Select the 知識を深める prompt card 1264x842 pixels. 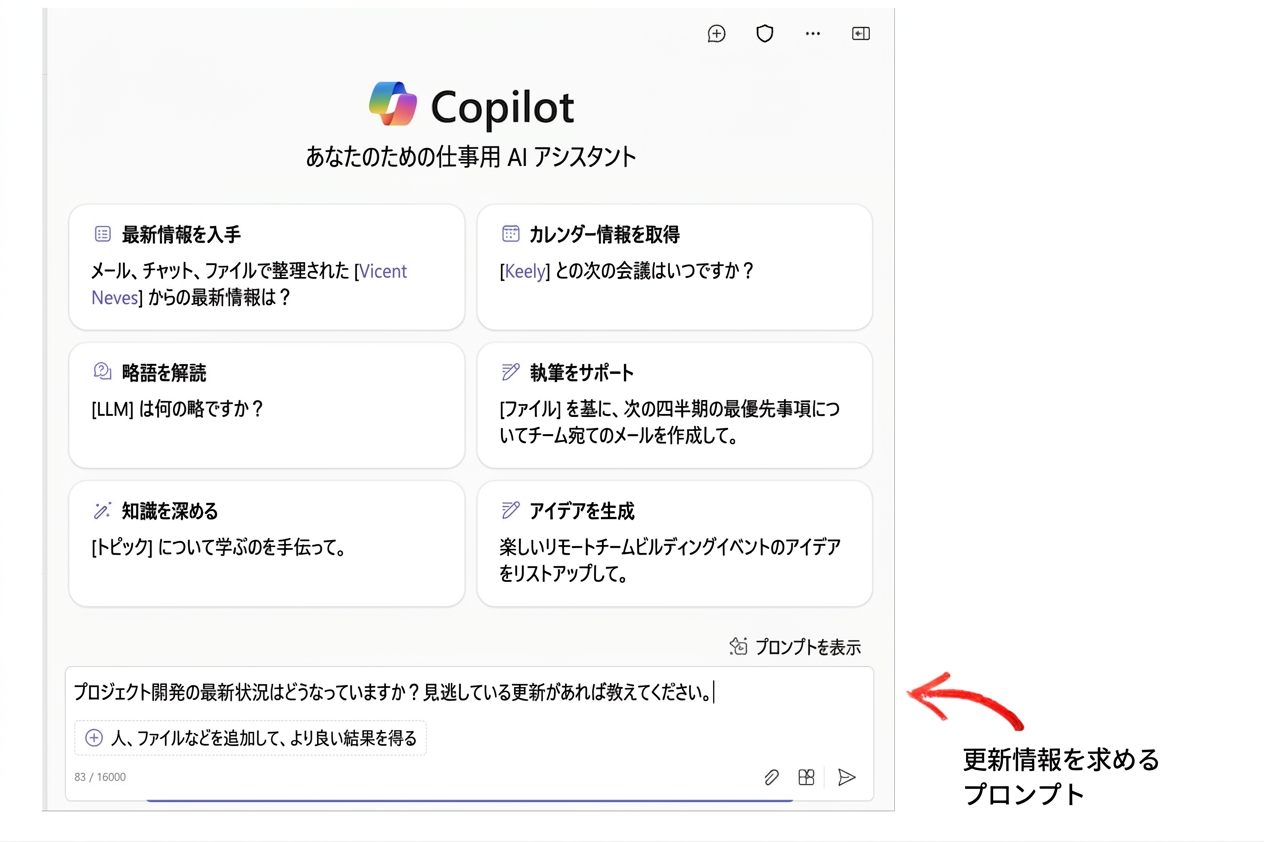coord(267,543)
